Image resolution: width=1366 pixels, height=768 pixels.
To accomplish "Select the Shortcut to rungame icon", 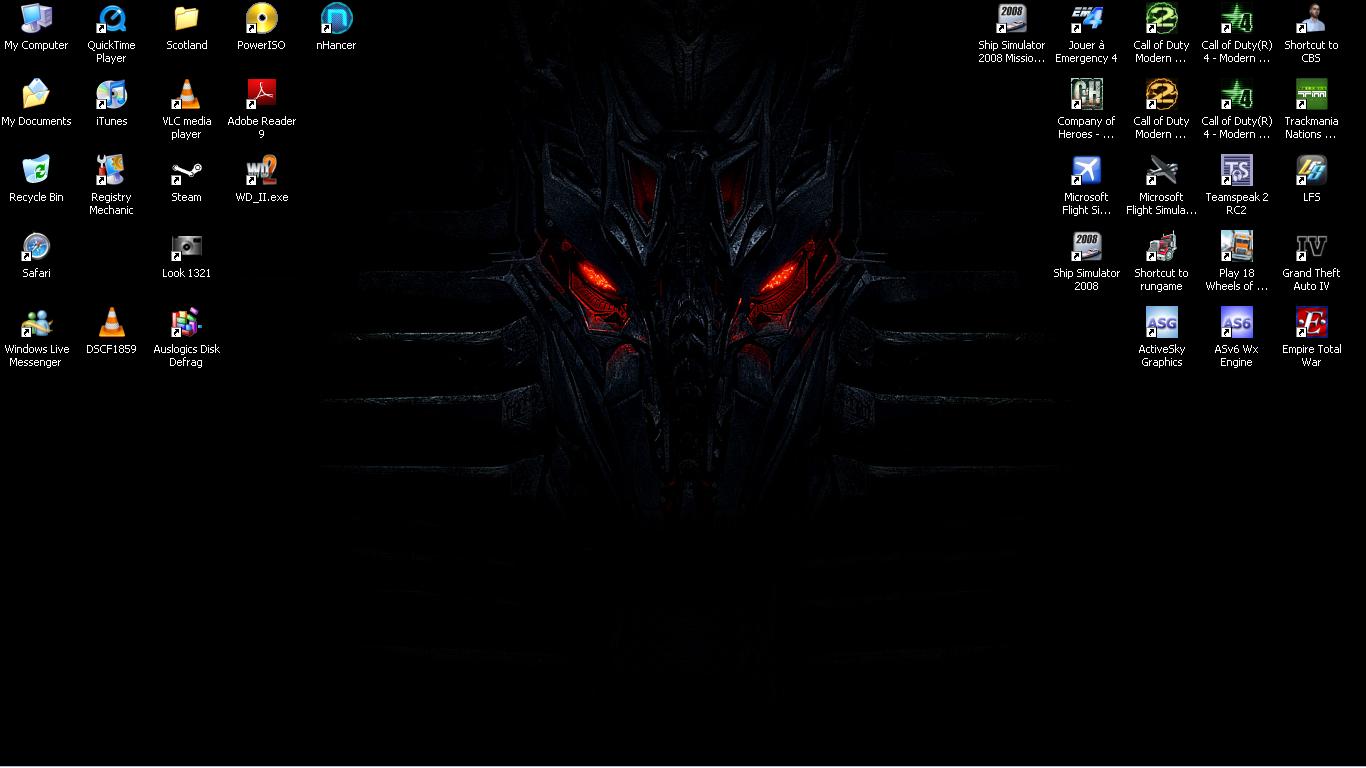I will tap(1161, 247).
